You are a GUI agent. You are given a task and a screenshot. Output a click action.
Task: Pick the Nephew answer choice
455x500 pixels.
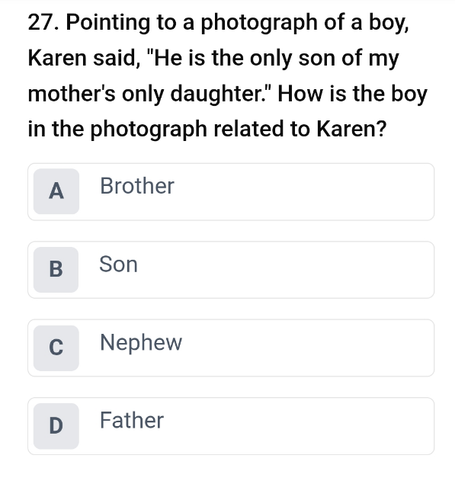coord(231,348)
